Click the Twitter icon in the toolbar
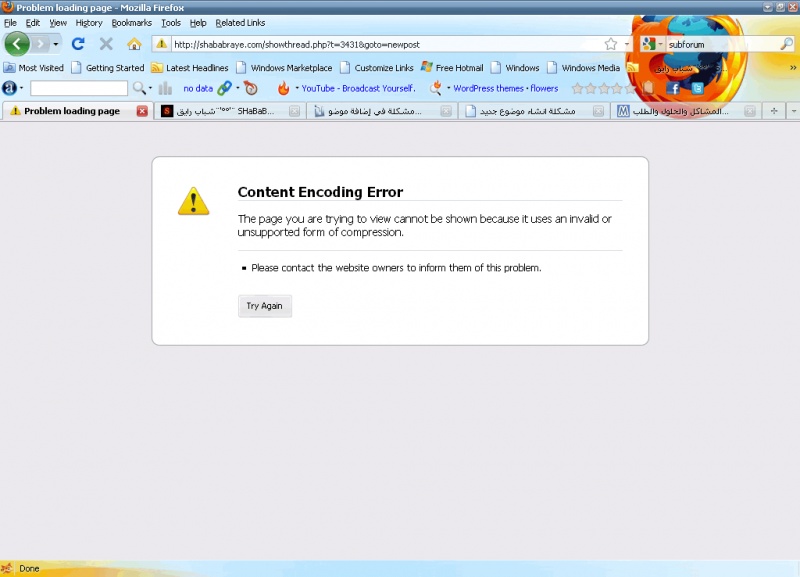 click(x=698, y=88)
